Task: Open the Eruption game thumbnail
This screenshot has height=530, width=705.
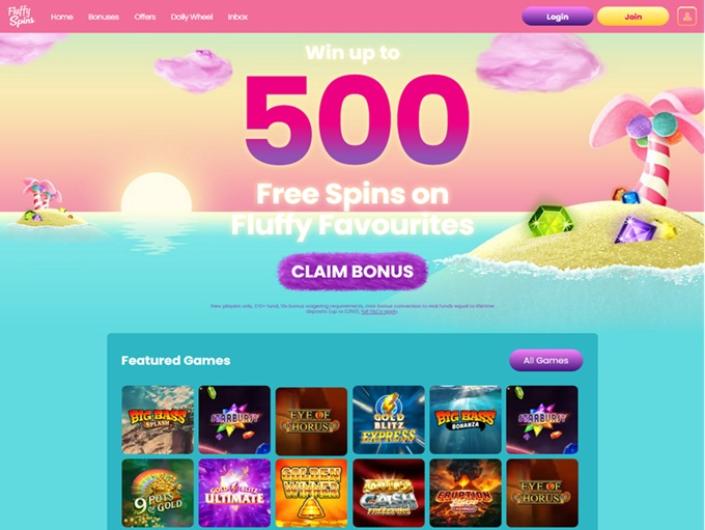Action: click(465, 493)
